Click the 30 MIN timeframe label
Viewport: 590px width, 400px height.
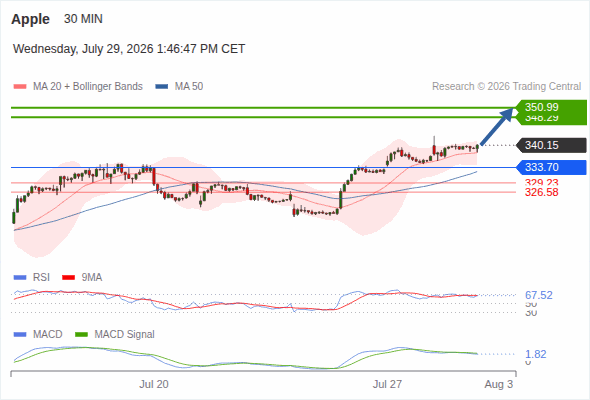click(83, 19)
